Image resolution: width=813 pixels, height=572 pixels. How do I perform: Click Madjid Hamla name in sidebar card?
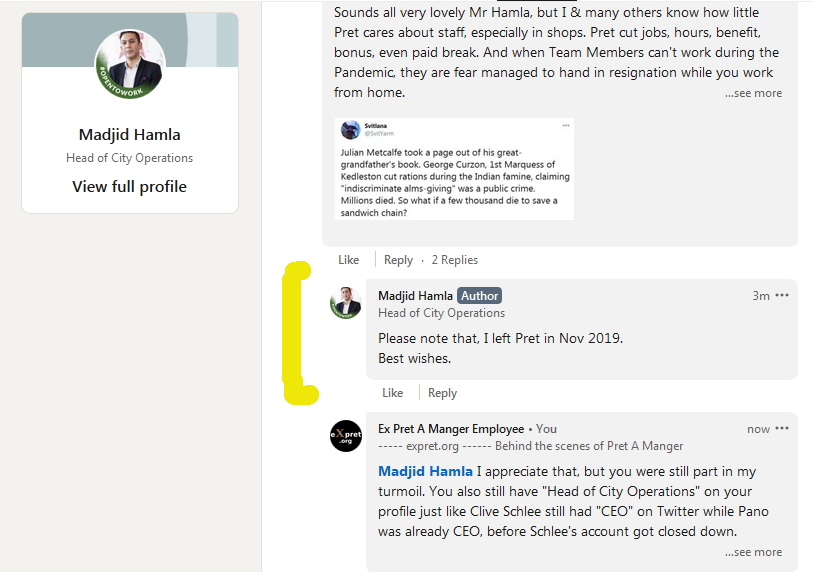[x=129, y=135]
